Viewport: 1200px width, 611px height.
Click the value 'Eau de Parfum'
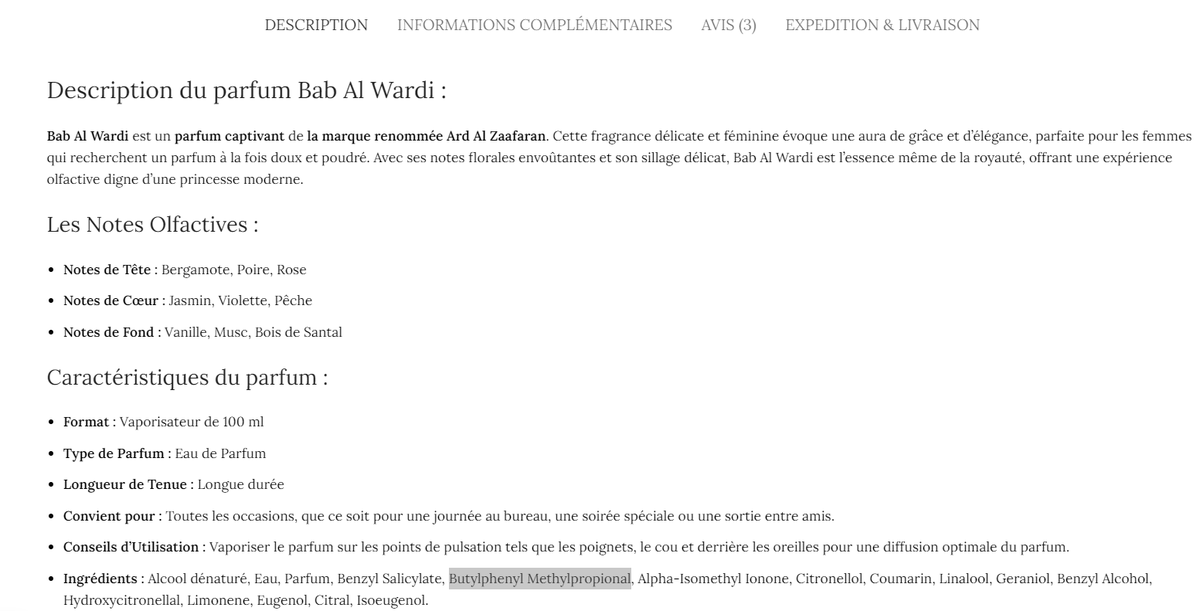coord(220,454)
